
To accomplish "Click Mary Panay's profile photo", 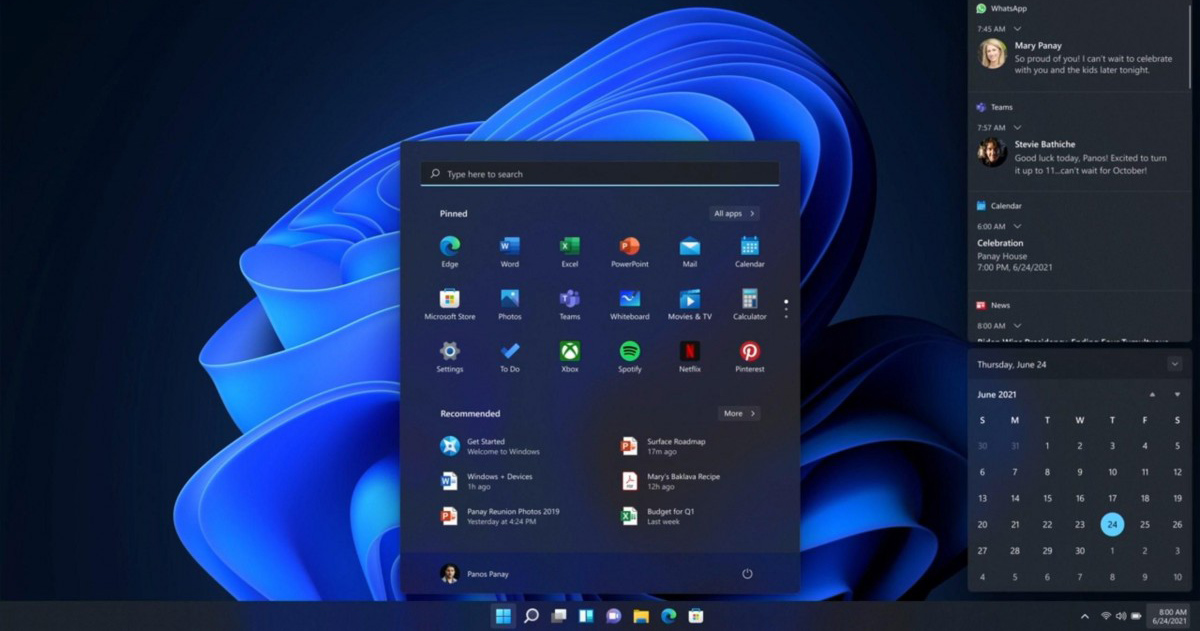I will [x=992, y=54].
